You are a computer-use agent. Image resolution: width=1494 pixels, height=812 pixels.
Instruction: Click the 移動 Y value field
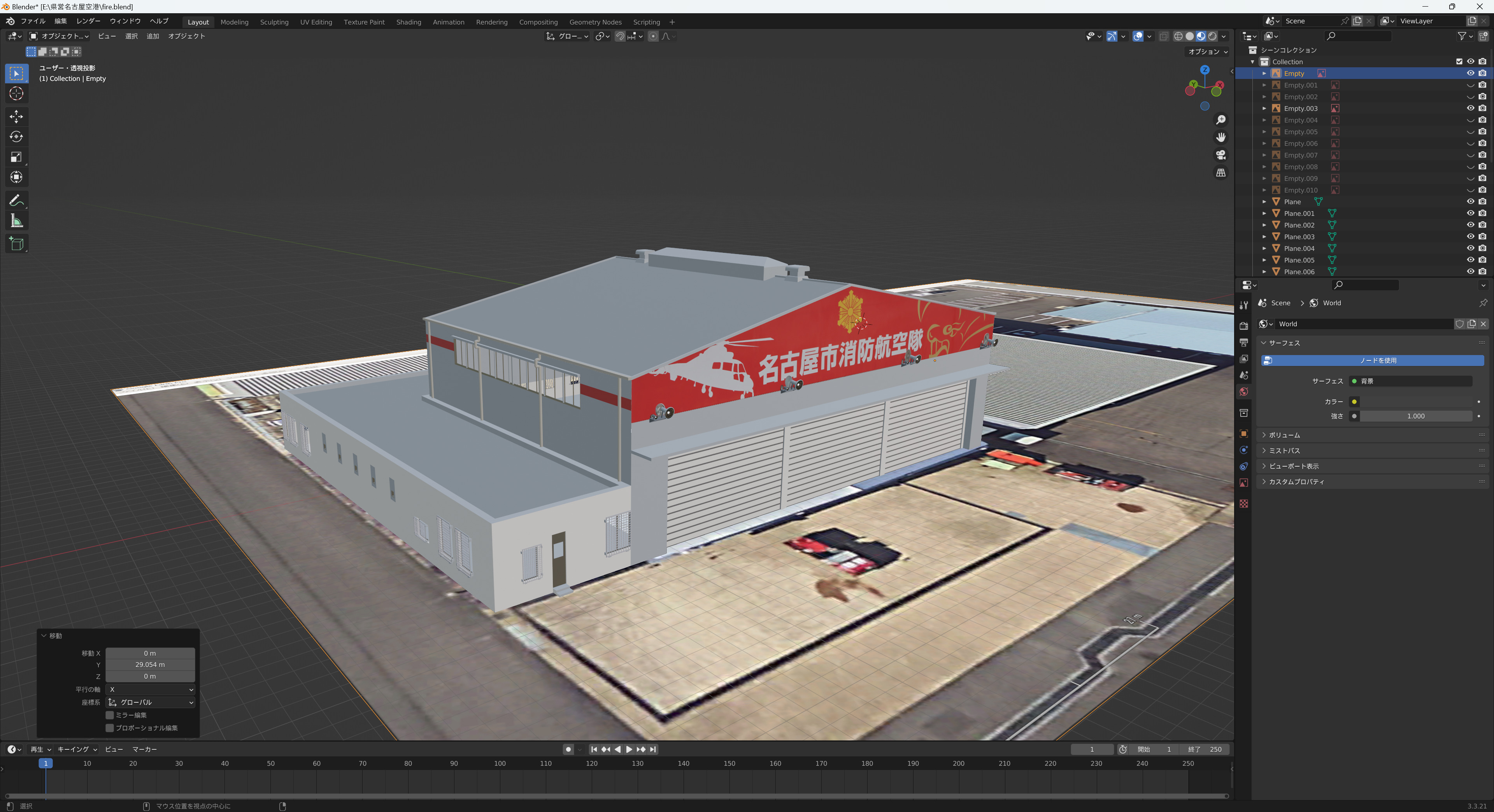[150, 665]
